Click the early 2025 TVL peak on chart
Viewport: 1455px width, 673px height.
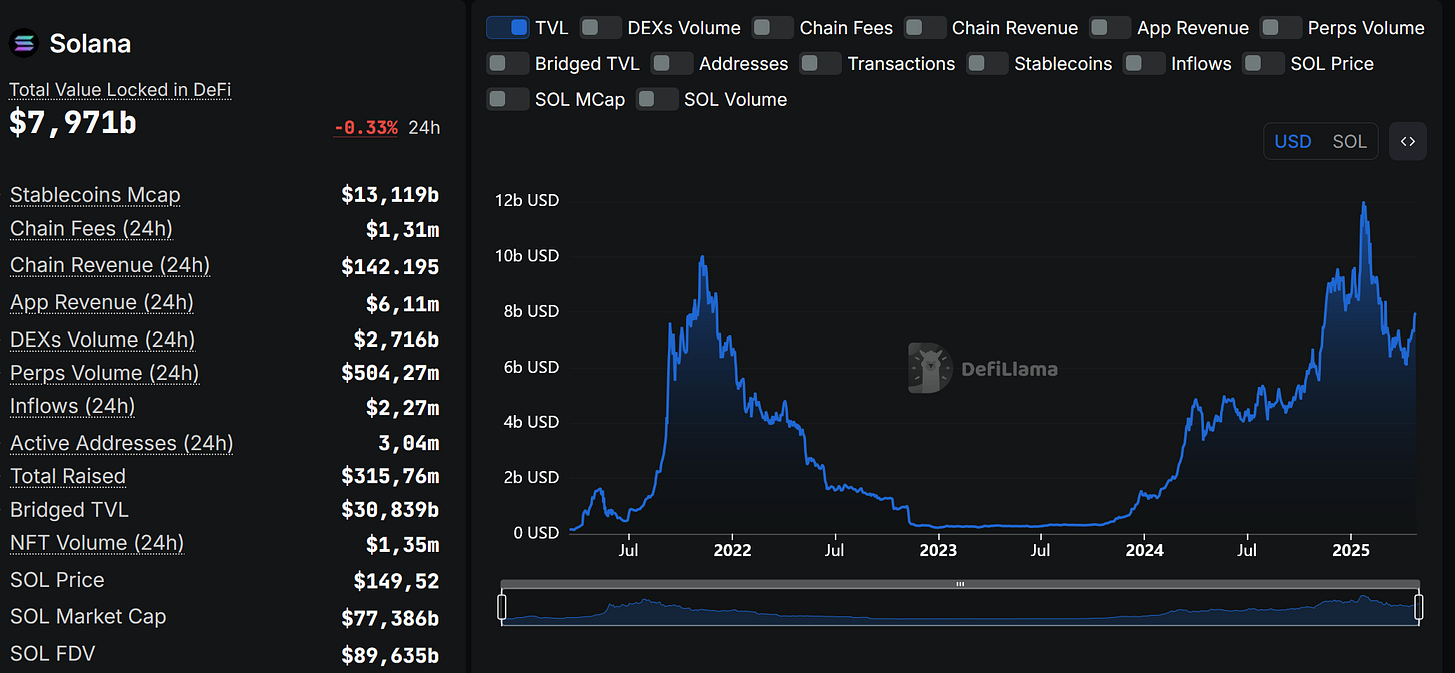[1363, 203]
